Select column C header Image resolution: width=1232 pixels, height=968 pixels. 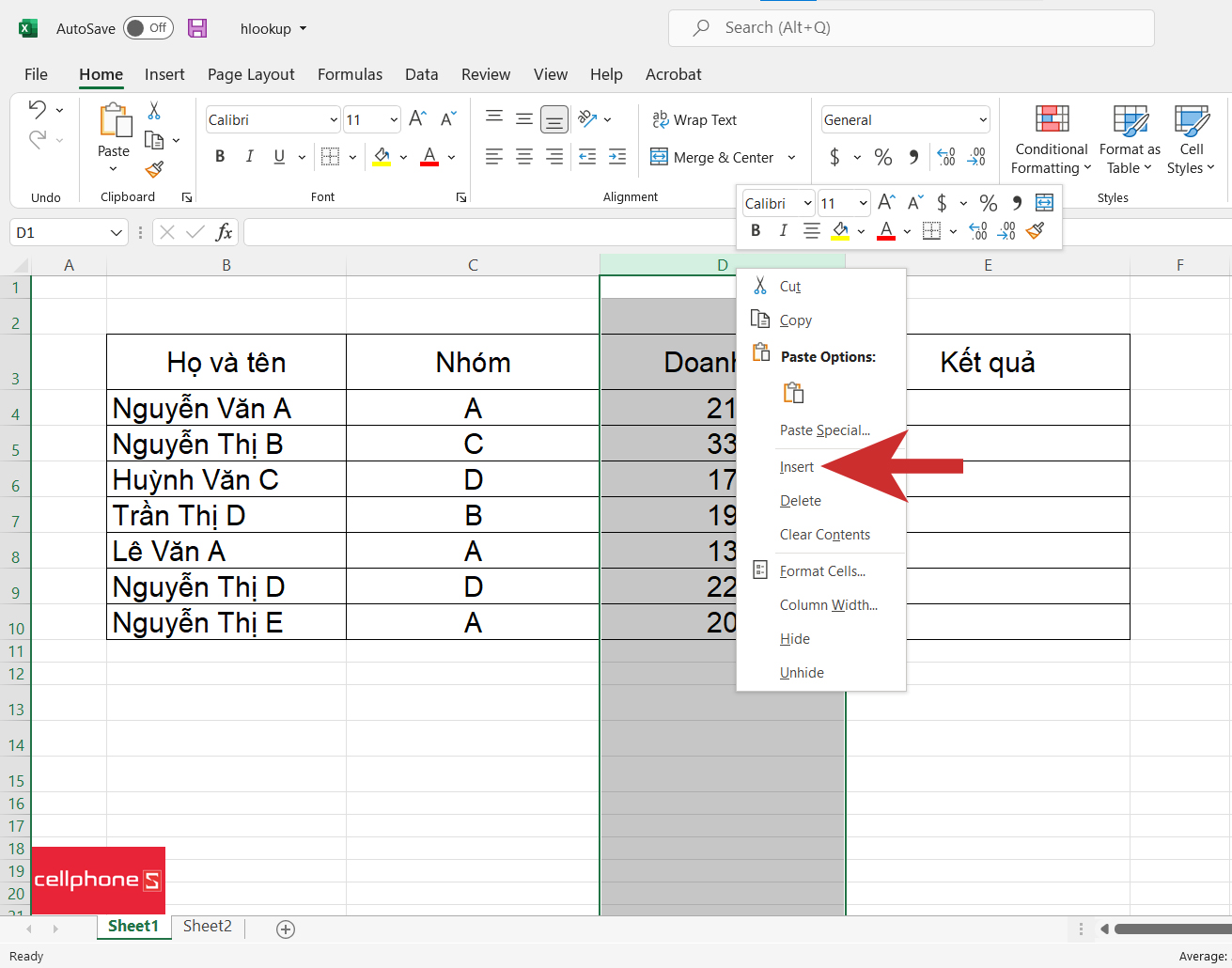[473, 265]
